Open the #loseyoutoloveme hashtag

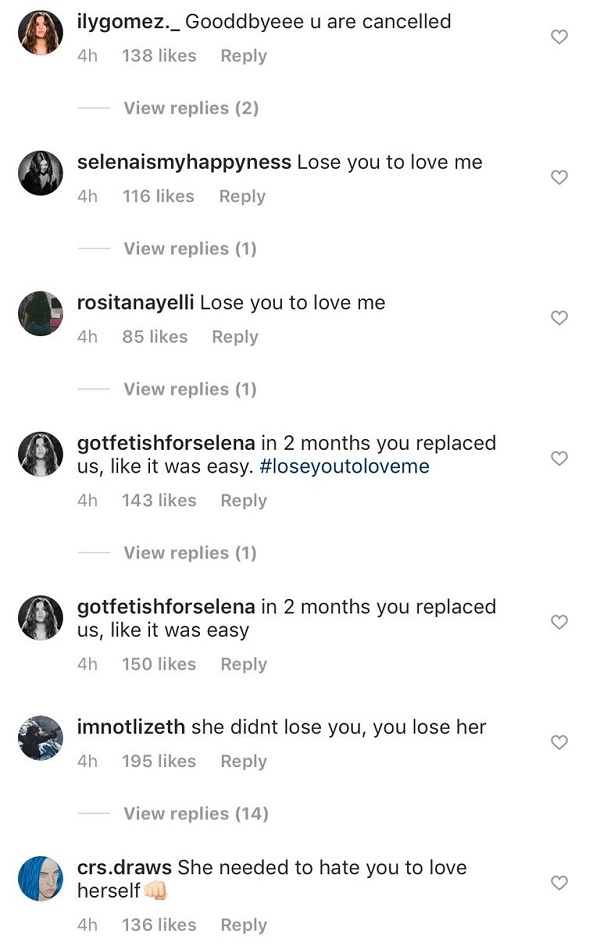tap(343, 467)
